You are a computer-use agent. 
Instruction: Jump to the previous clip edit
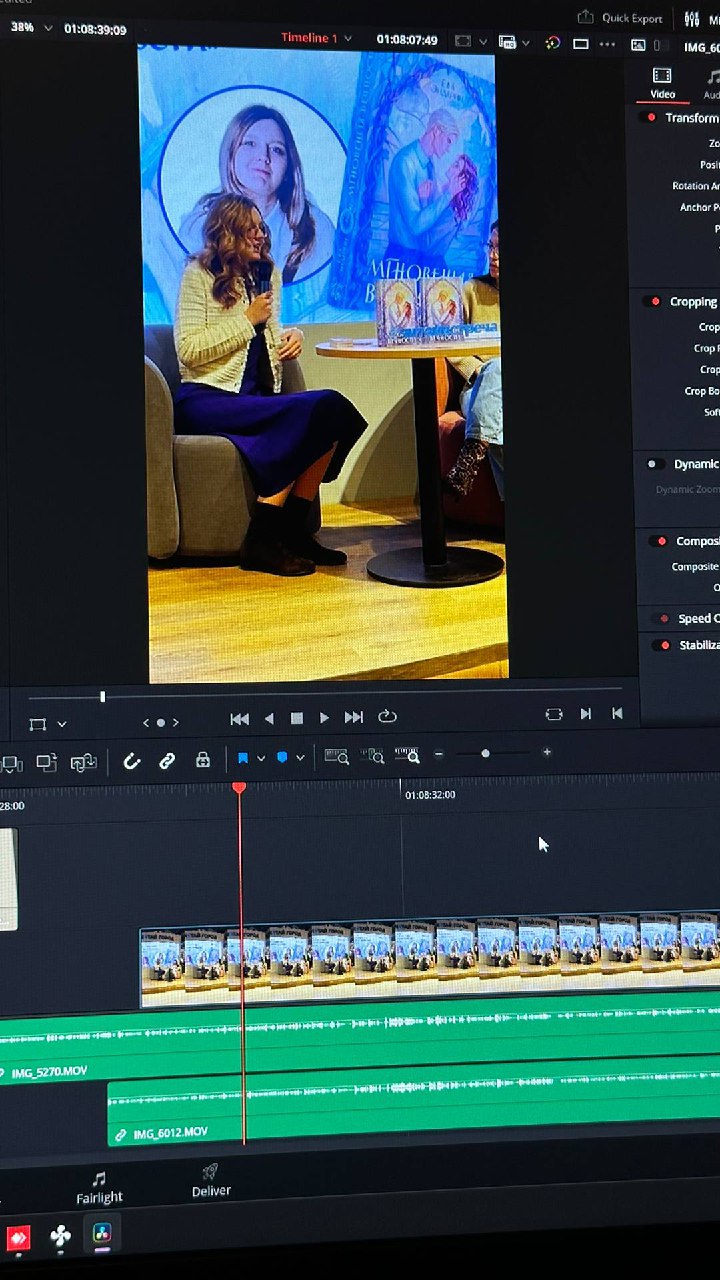(617, 713)
